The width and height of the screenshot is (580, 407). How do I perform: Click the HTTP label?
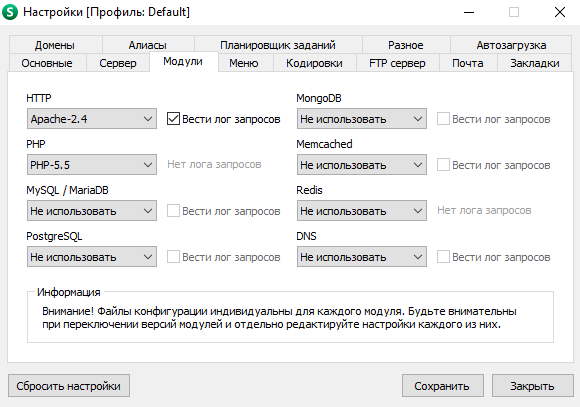click(x=39, y=98)
